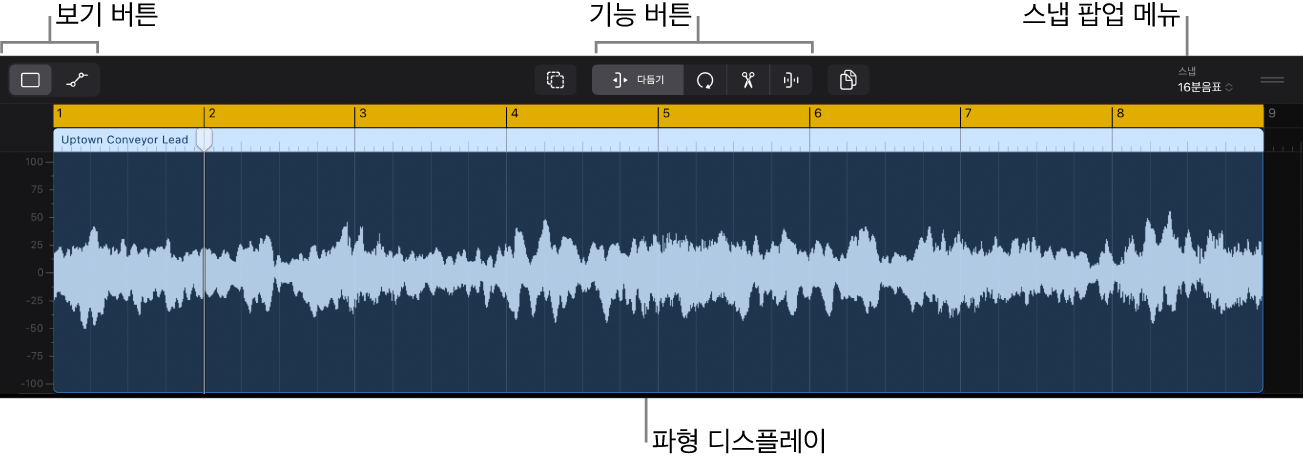Click the editor resize handle lines icon
The height and width of the screenshot is (460, 1303).
point(1272,80)
